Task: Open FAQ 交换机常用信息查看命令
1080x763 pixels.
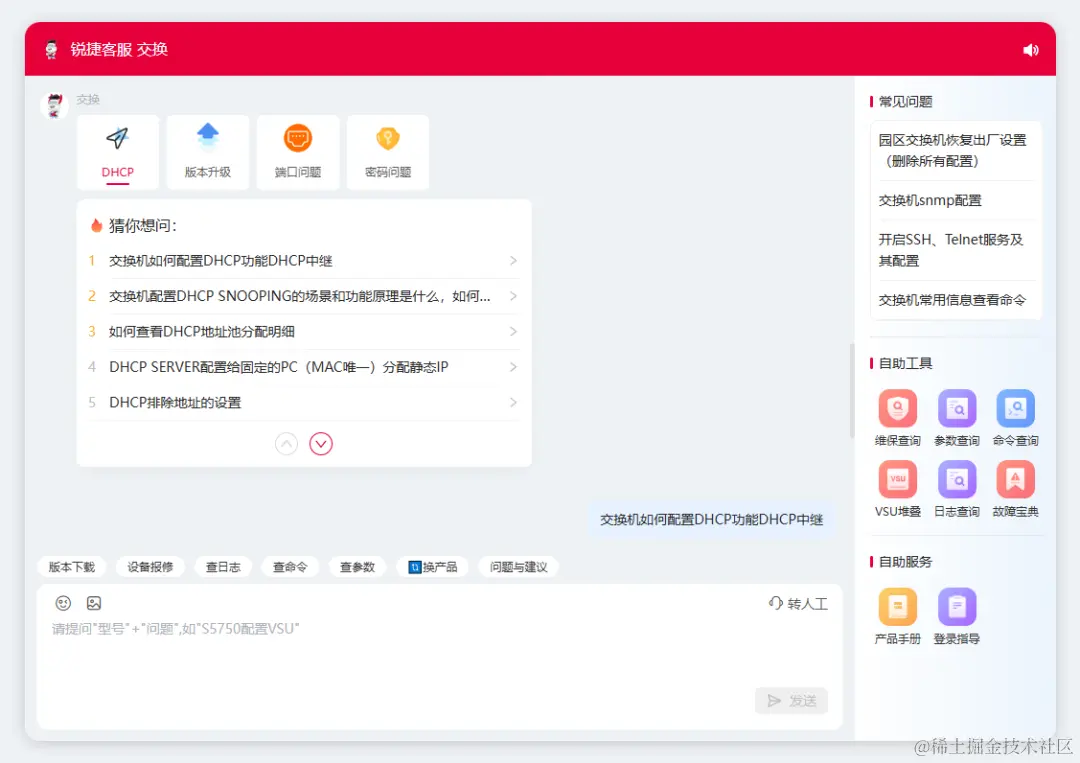Action: pyautogui.click(x=956, y=300)
